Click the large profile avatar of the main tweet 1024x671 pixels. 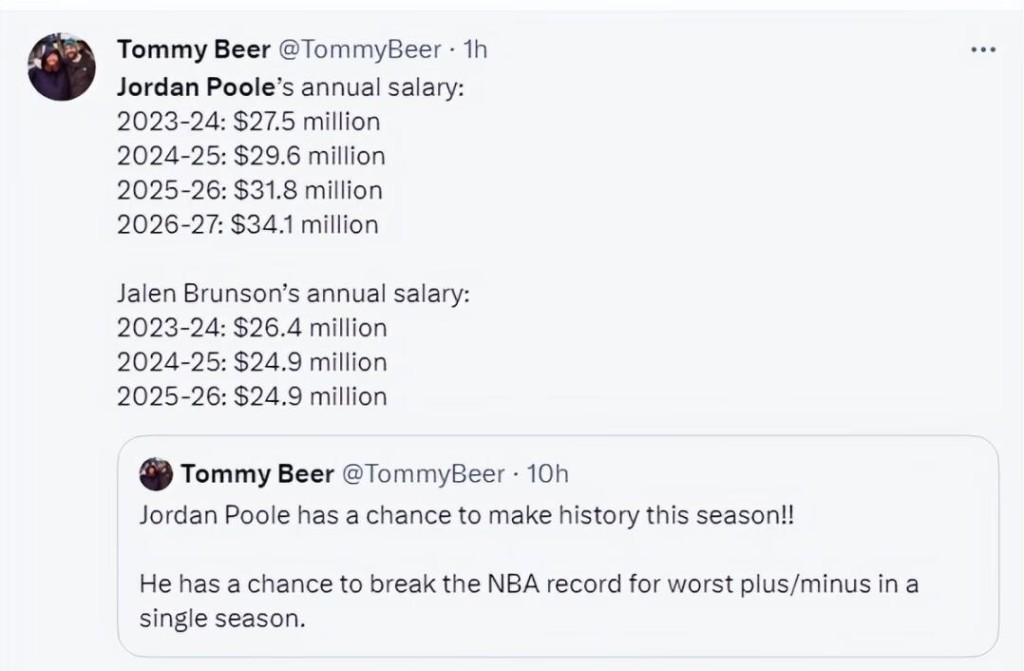[x=62, y=67]
